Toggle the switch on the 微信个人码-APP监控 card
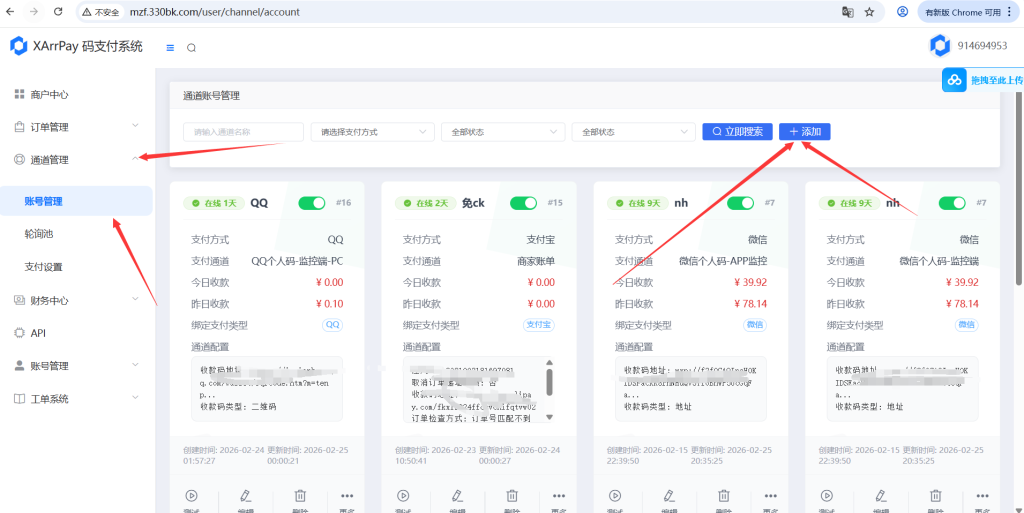Viewport: 1024px width, 513px height. (740, 203)
